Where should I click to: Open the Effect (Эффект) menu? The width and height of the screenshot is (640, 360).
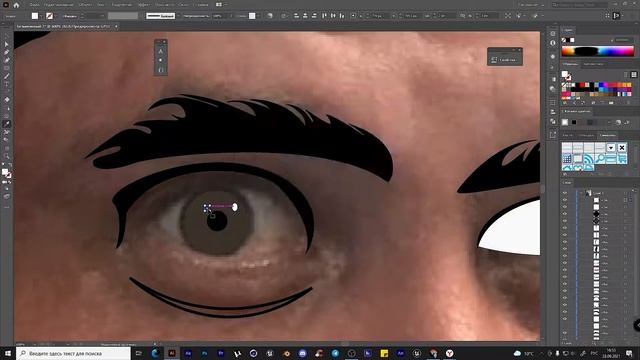coord(144,5)
